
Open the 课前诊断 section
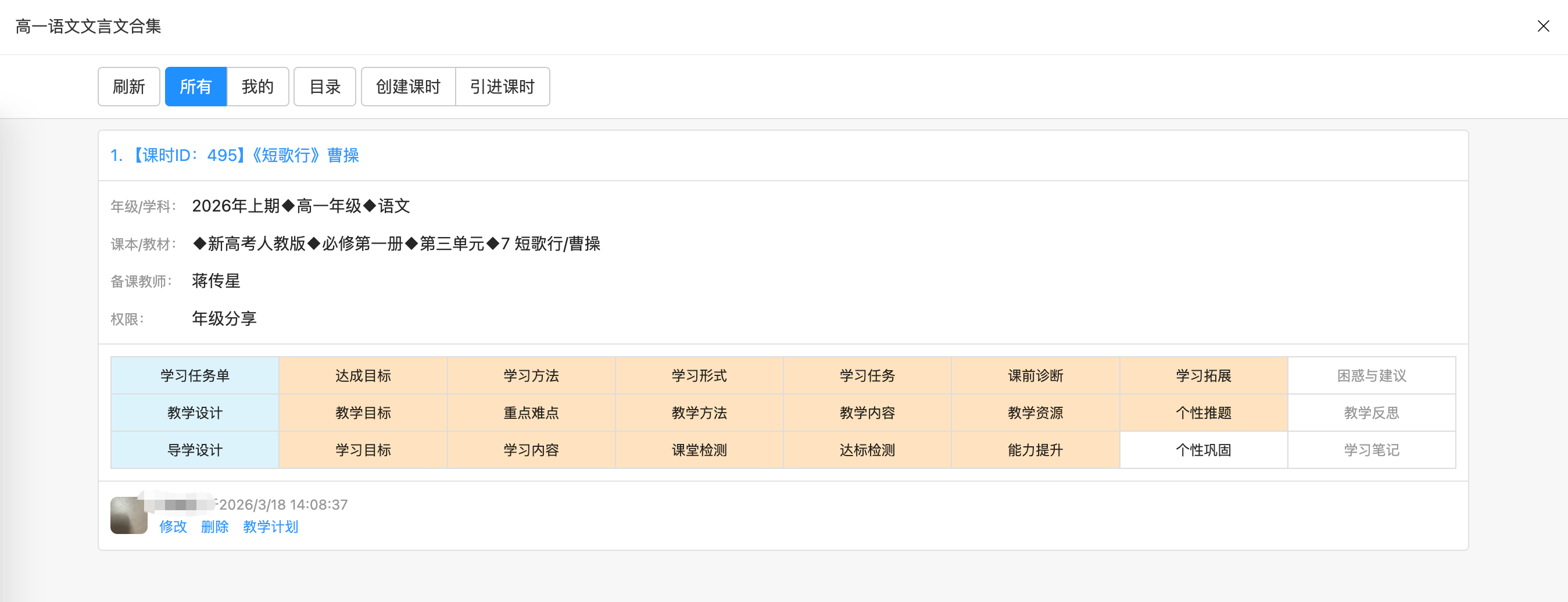click(x=1035, y=375)
